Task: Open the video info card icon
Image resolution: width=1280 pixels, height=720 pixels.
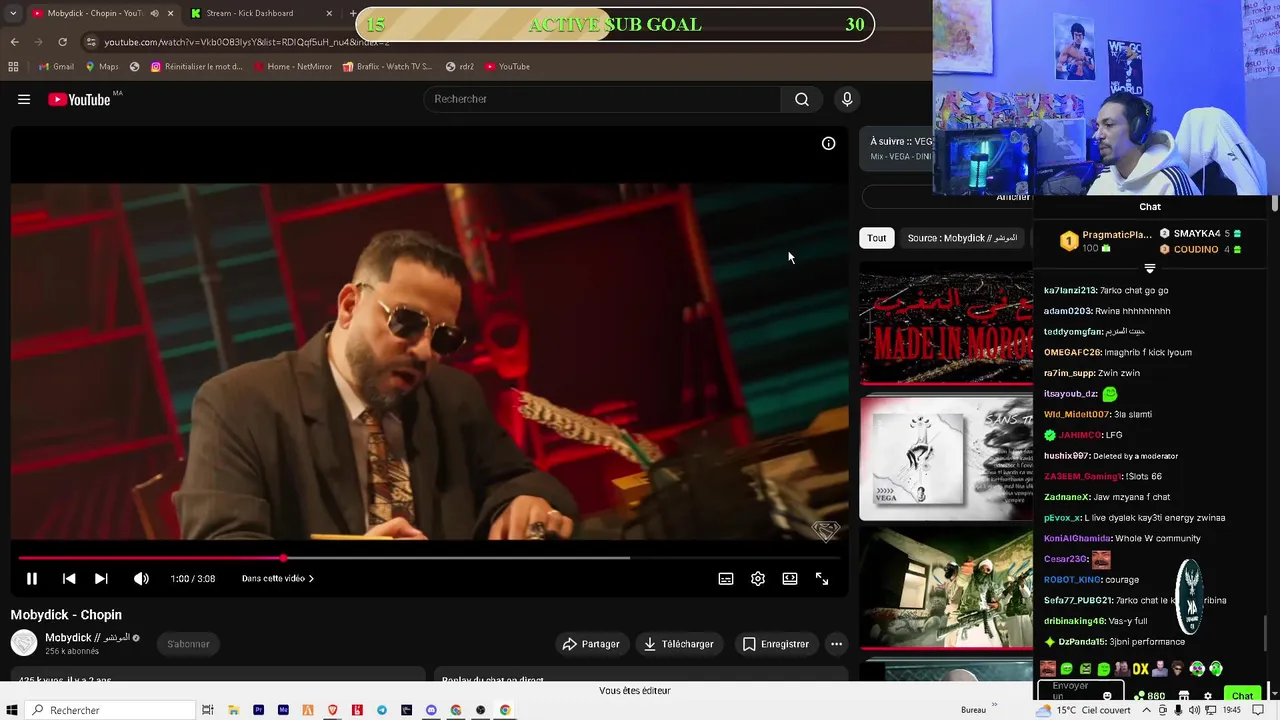Action: pos(828,143)
